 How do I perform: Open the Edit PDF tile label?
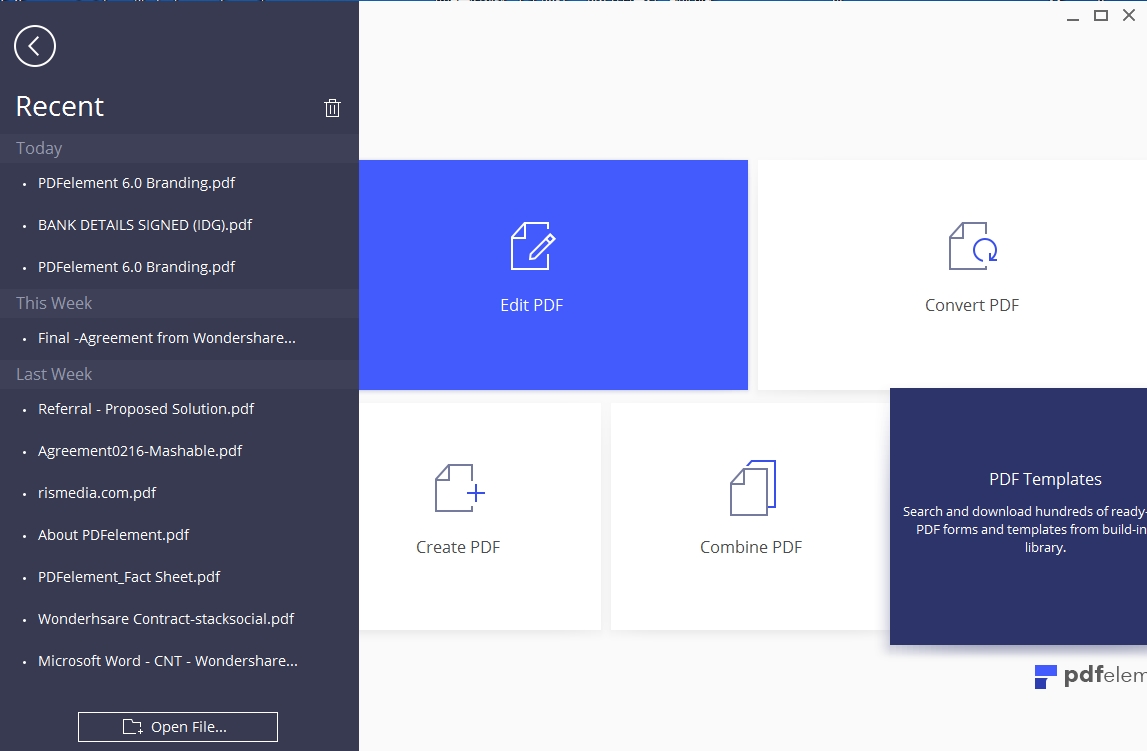click(532, 305)
